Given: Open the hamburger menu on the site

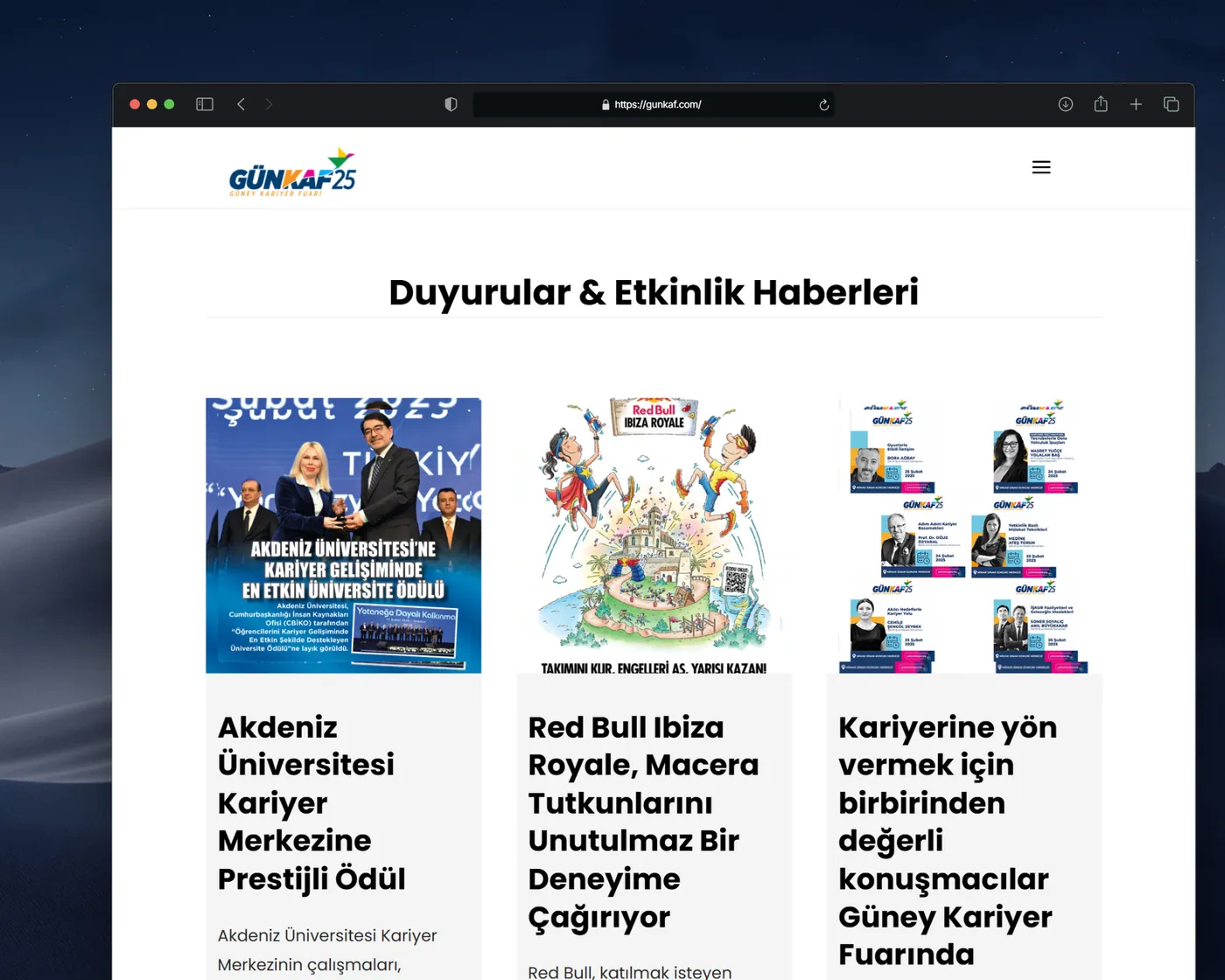Looking at the screenshot, I should click(1041, 167).
